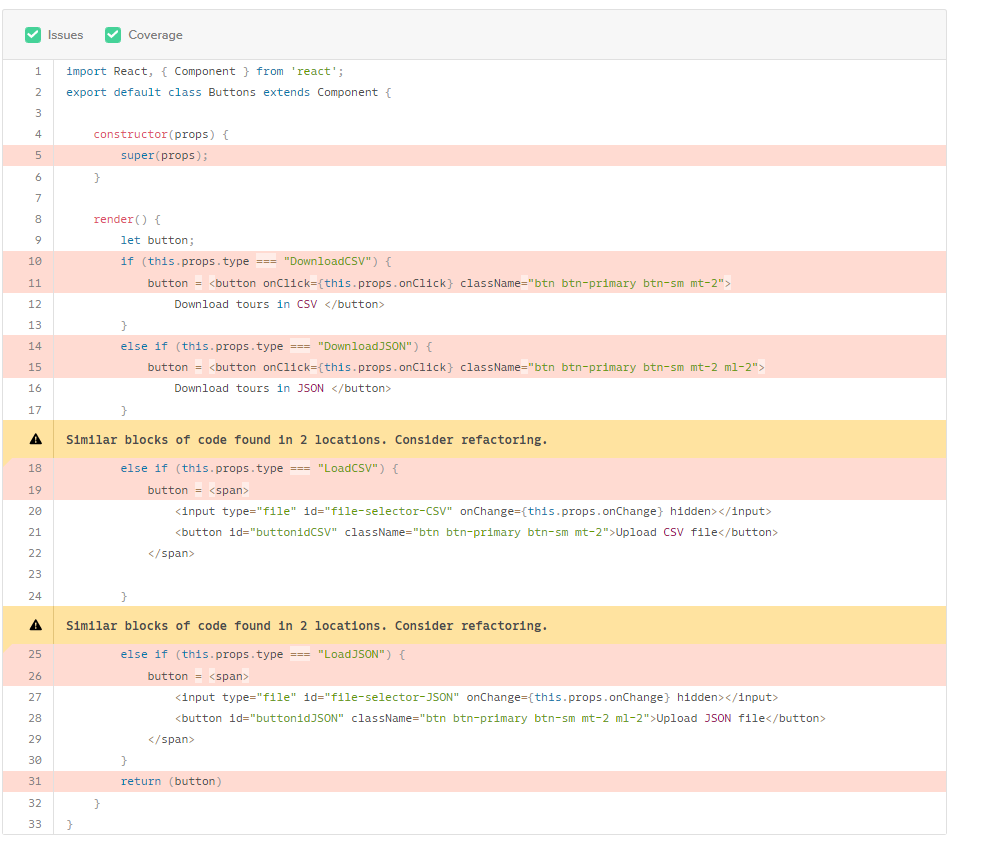Click 'button = <span>' on line 19

point(198,490)
